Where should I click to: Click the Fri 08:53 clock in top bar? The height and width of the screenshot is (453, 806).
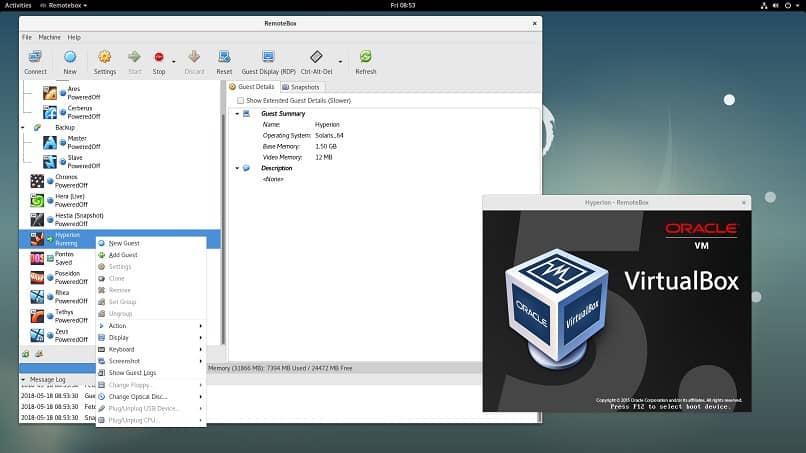click(x=402, y=5)
